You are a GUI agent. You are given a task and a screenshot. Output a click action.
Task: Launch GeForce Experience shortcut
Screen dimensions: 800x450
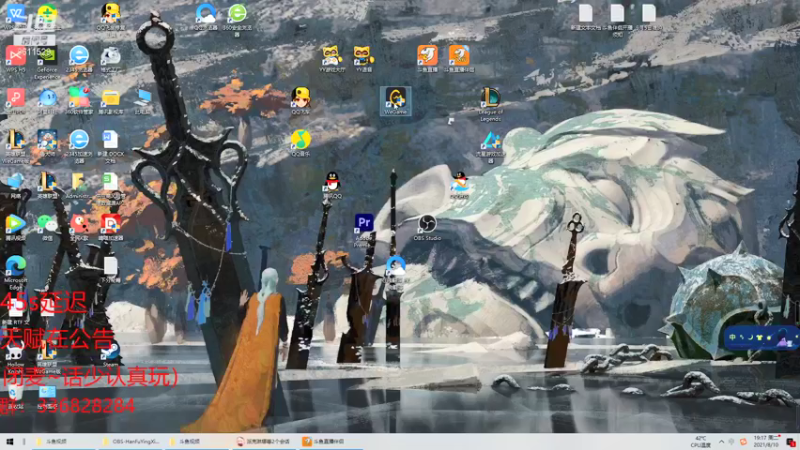[x=47, y=63]
